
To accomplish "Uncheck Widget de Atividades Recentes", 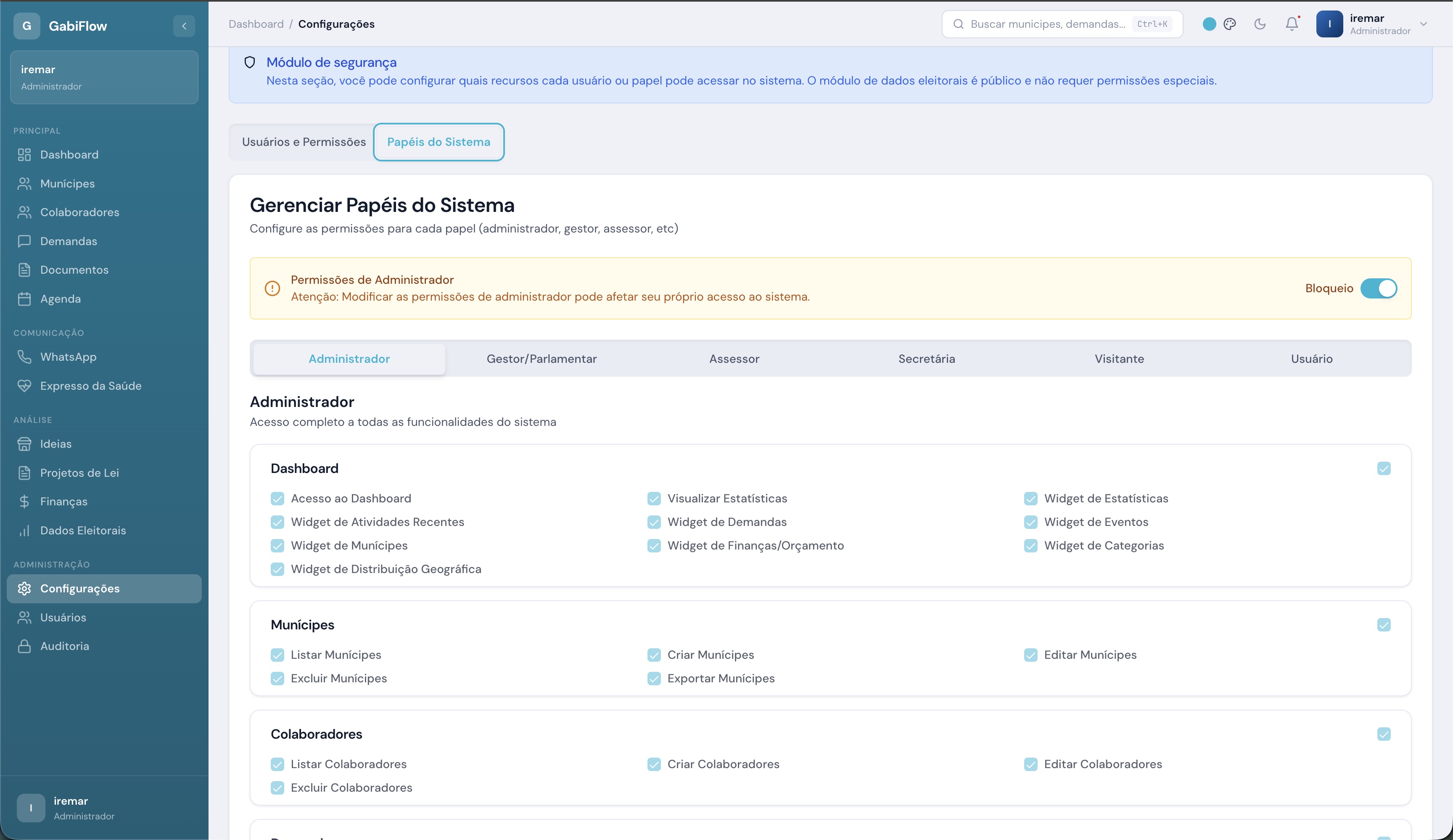I will (x=277, y=522).
